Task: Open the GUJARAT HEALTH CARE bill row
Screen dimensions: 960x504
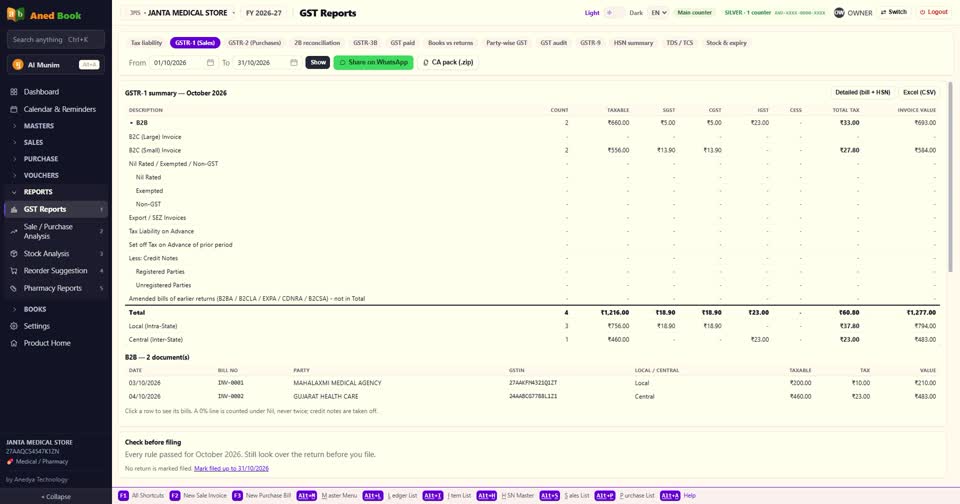Action: click(531, 396)
